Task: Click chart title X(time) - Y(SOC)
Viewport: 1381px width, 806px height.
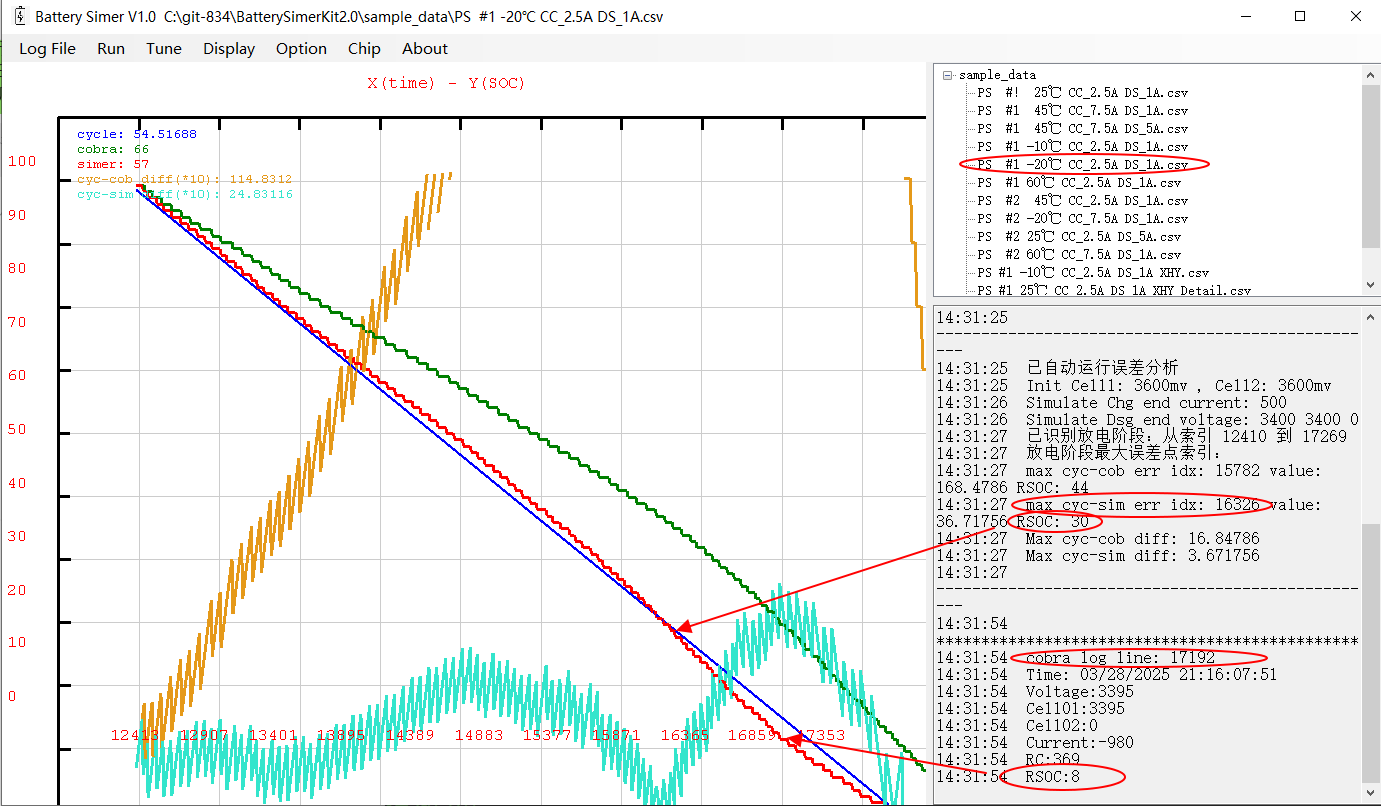Action: click(x=446, y=83)
